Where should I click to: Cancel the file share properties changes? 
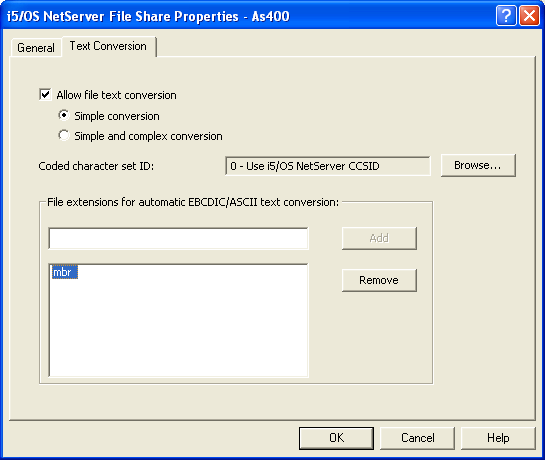pos(417,438)
